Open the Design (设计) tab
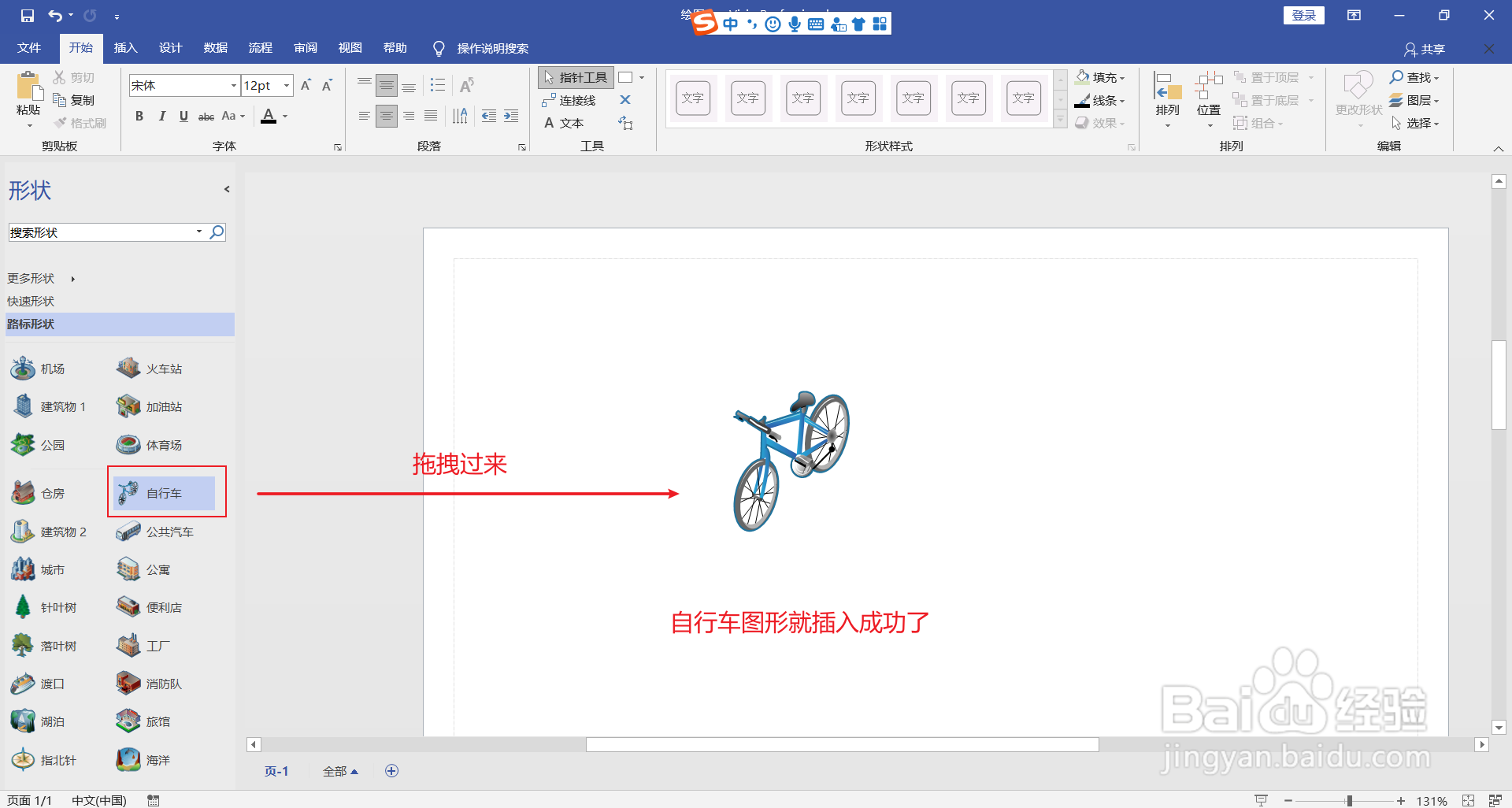 [x=170, y=48]
